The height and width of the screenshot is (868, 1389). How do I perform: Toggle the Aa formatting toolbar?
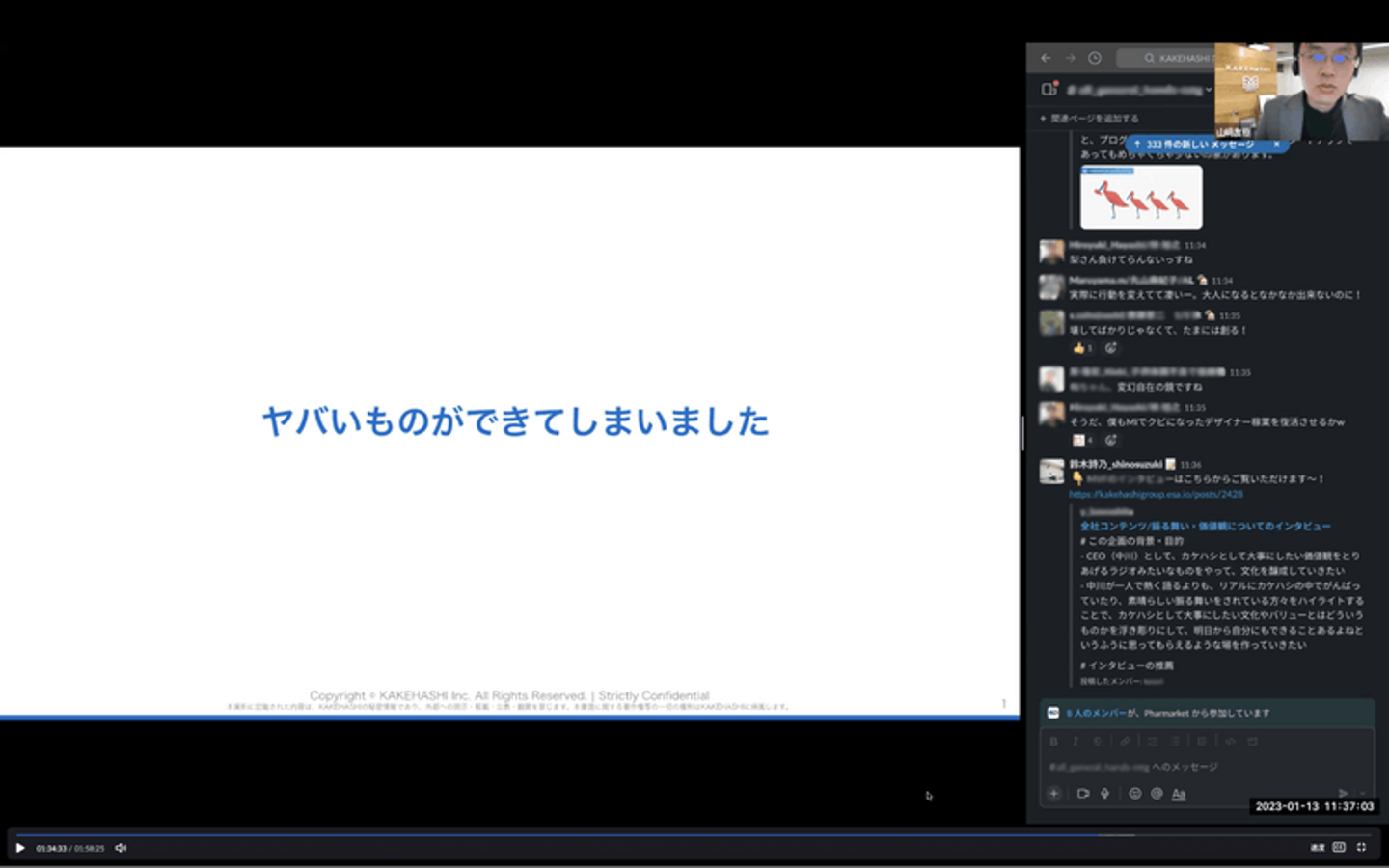1179,794
